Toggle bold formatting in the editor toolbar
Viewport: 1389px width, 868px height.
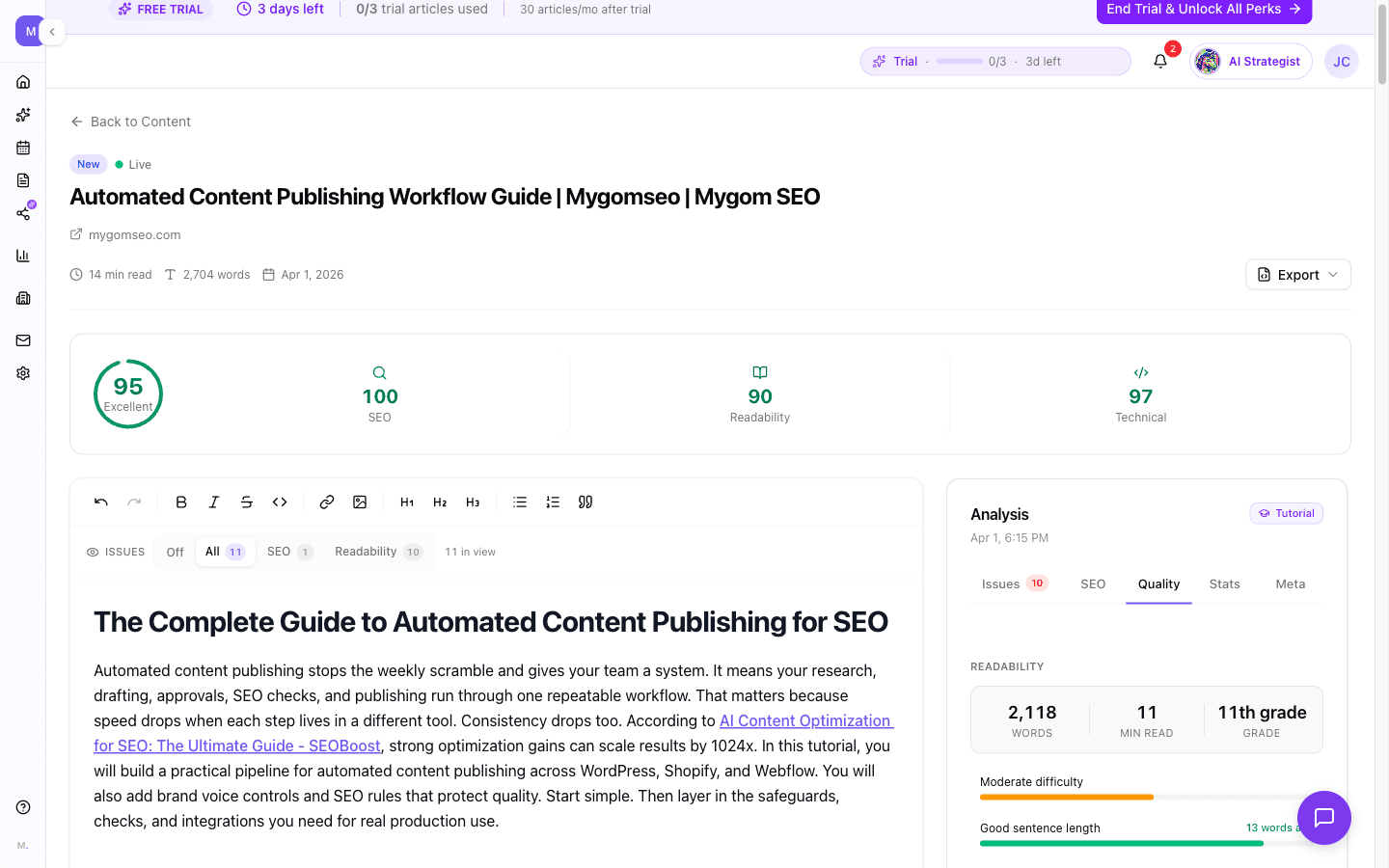[181, 502]
